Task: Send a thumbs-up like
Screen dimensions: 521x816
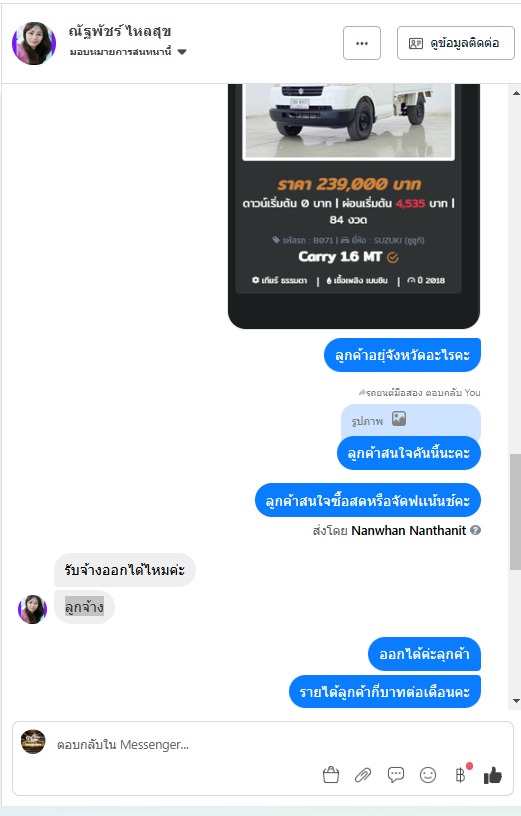Action: click(x=493, y=775)
